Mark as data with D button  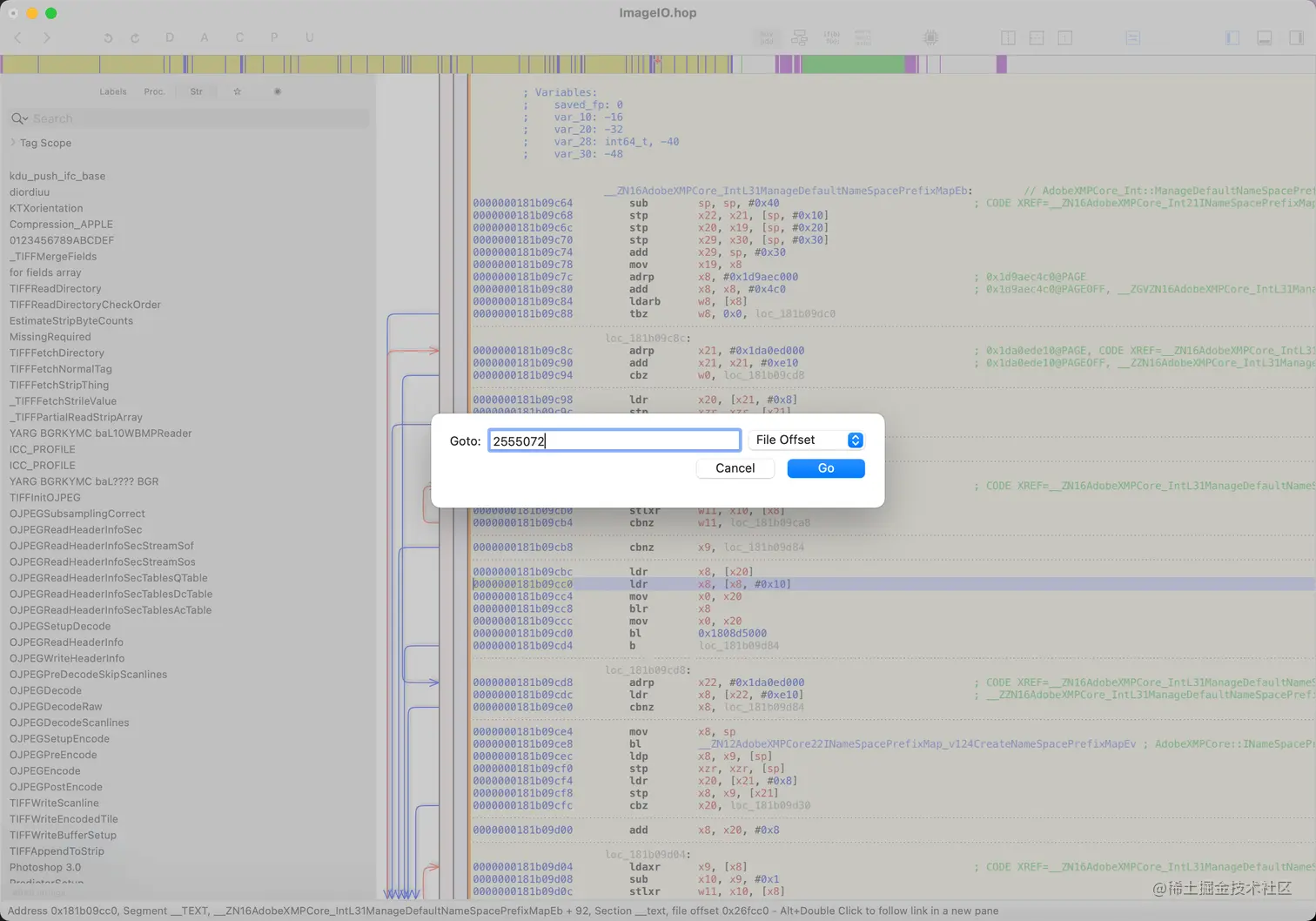click(170, 37)
